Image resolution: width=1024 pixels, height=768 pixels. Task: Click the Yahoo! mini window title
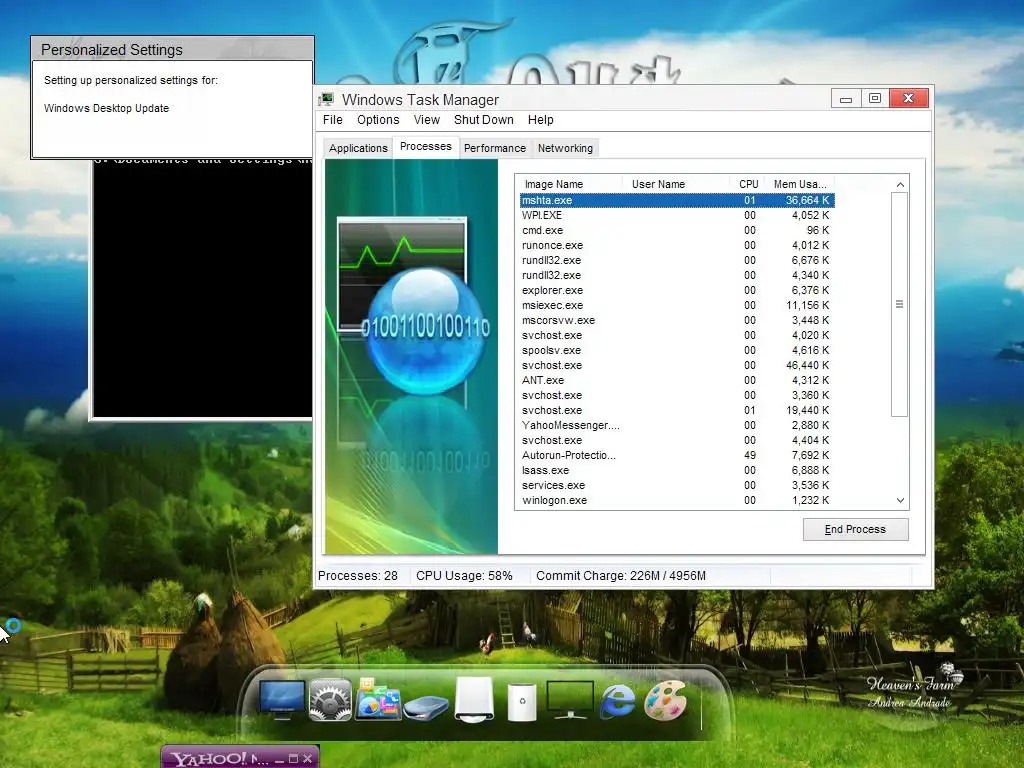click(x=219, y=759)
